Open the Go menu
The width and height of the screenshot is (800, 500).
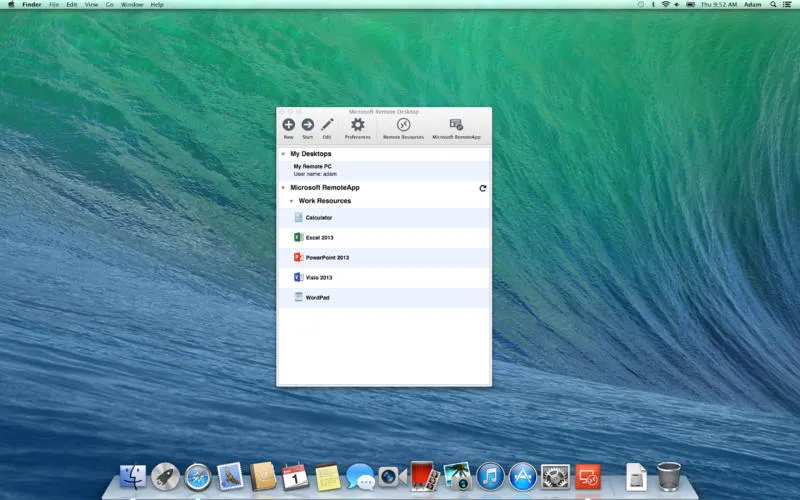pyautogui.click(x=110, y=5)
